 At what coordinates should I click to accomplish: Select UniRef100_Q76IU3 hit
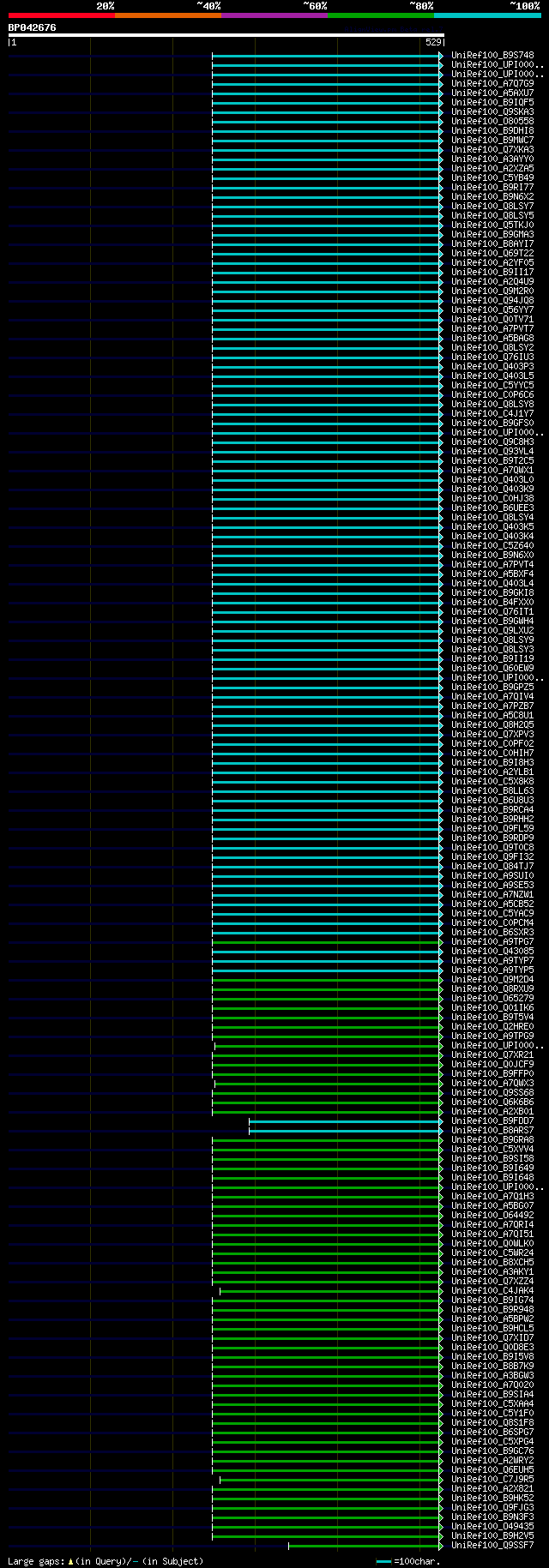(492, 357)
